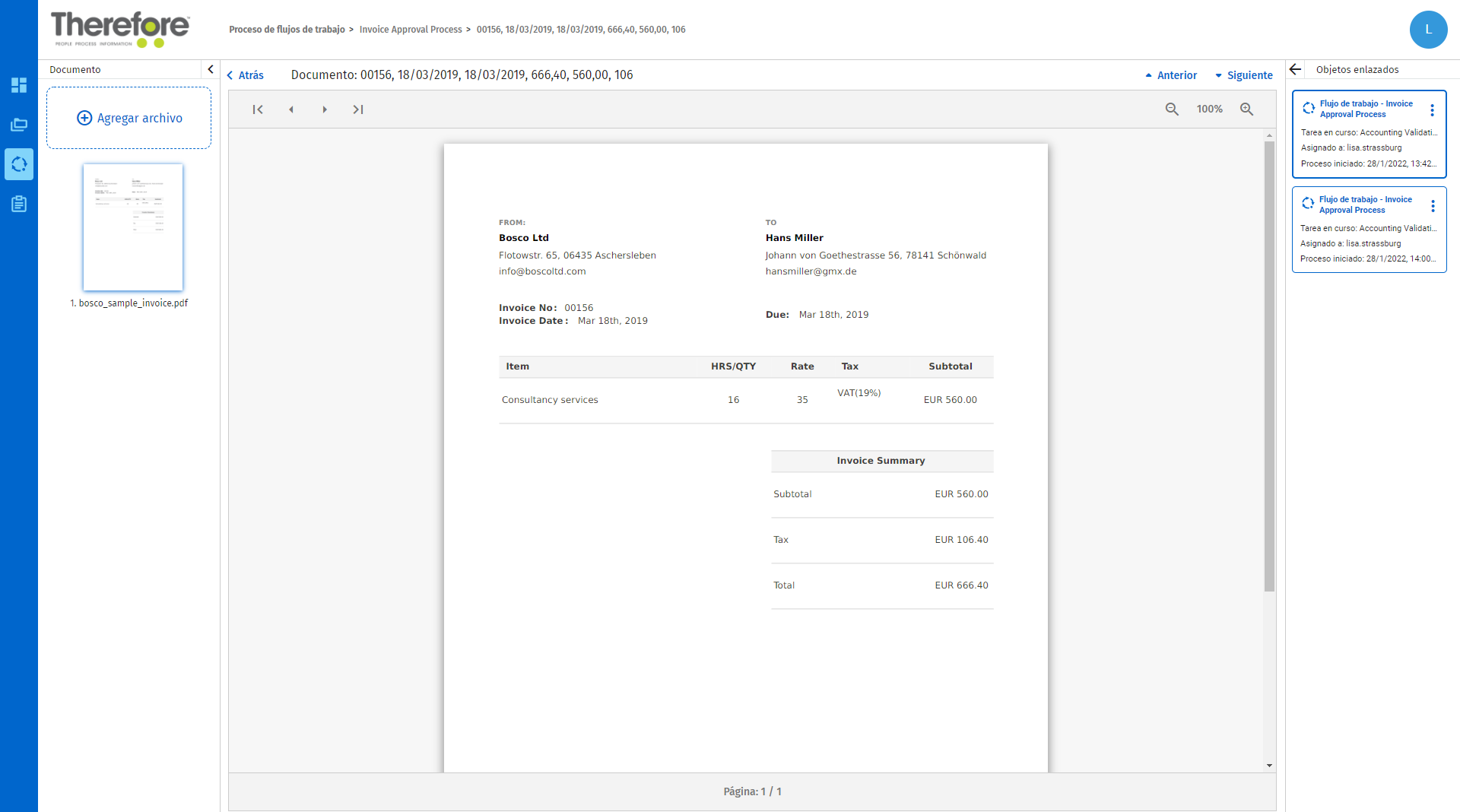This screenshot has height=812, width=1460.
Task: Click scrollbar up arrow in viewer
Action: pos(1269,135)
